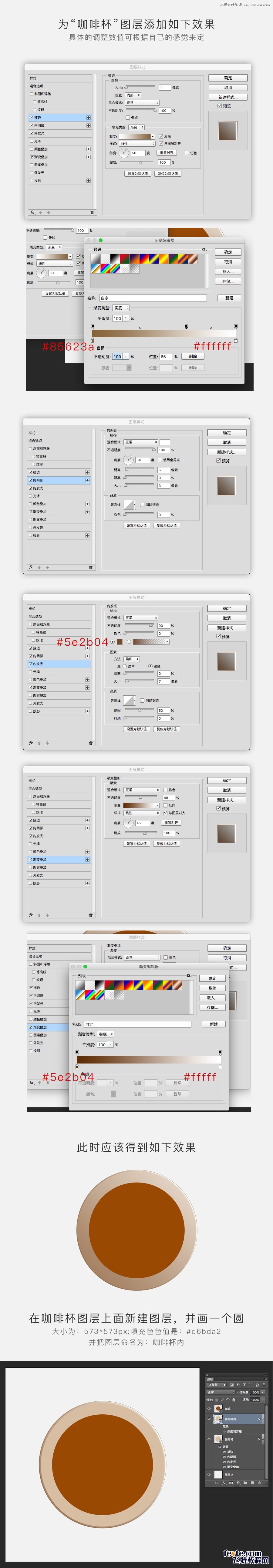Open the 不透明度 100% dropdown arrow in Layers panel
273x1568 pixels.
click(263, 1392)
